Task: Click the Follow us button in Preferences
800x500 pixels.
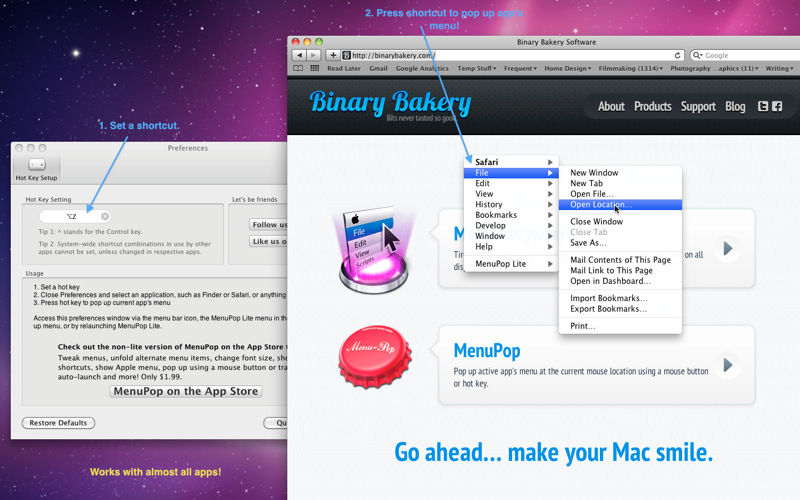Action: (268, 224)
